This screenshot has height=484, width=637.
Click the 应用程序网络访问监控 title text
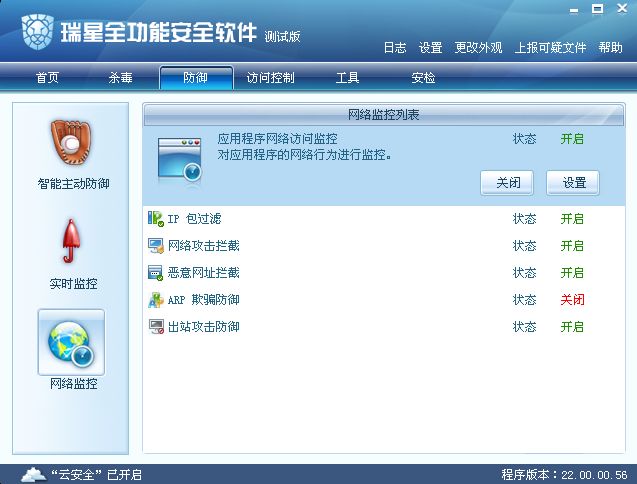click(277, 139)
